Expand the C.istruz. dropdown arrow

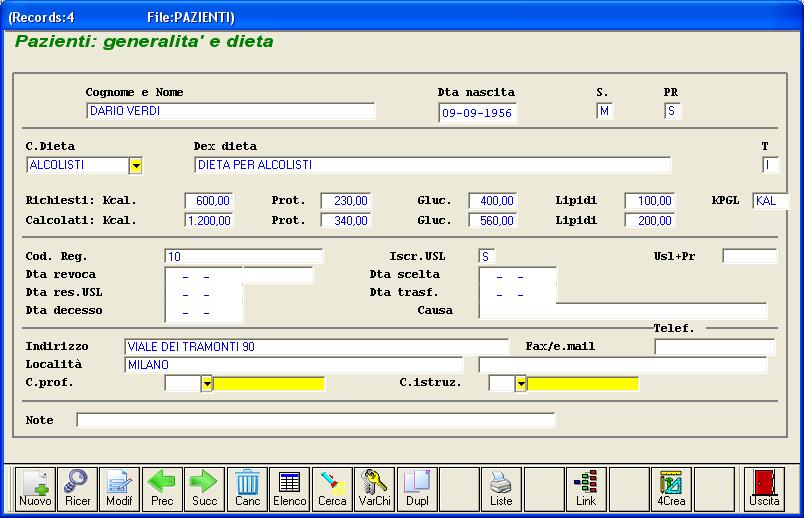(x=520, y=383)
